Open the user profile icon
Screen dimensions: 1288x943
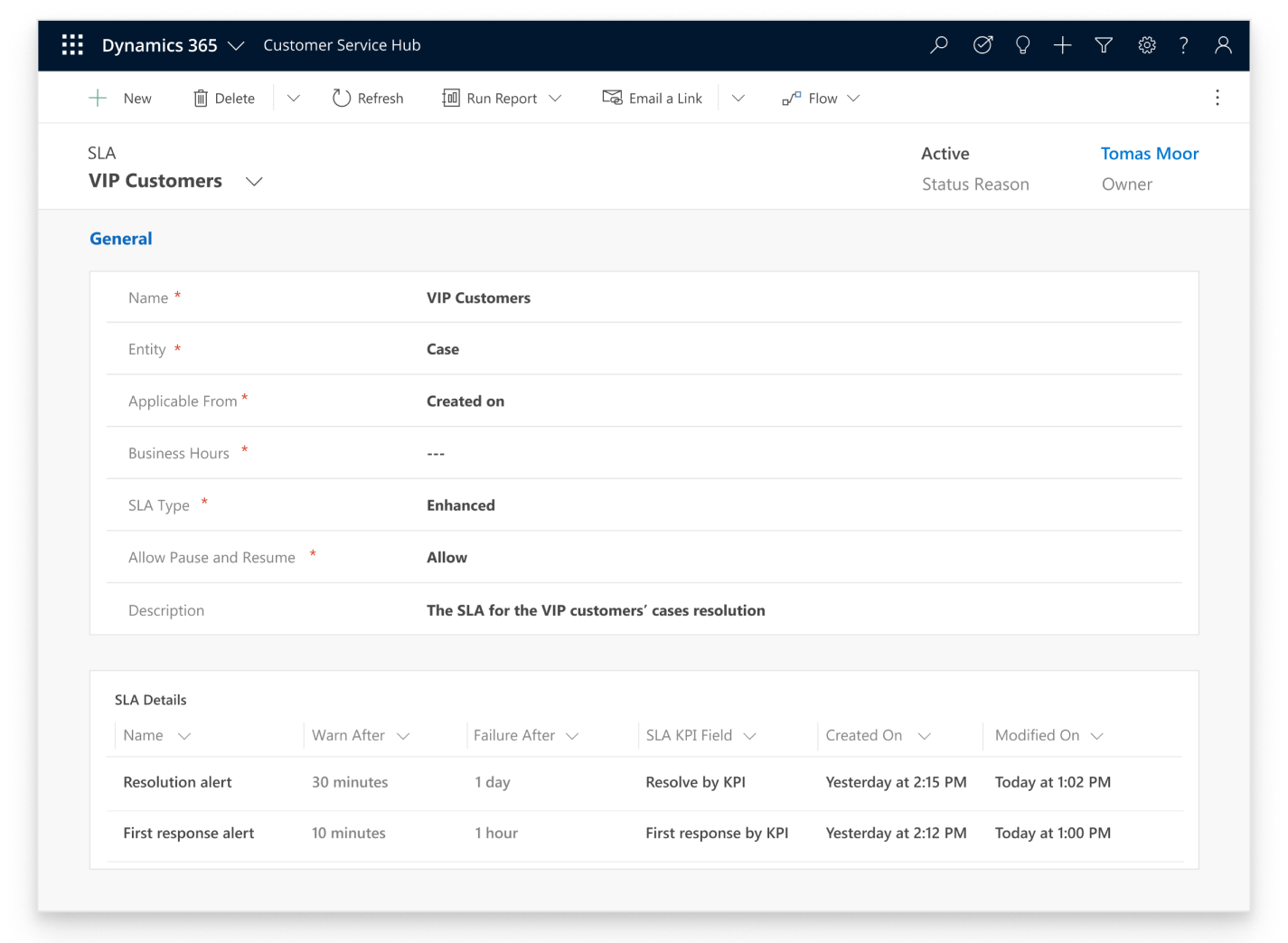tap(1223, 45)
